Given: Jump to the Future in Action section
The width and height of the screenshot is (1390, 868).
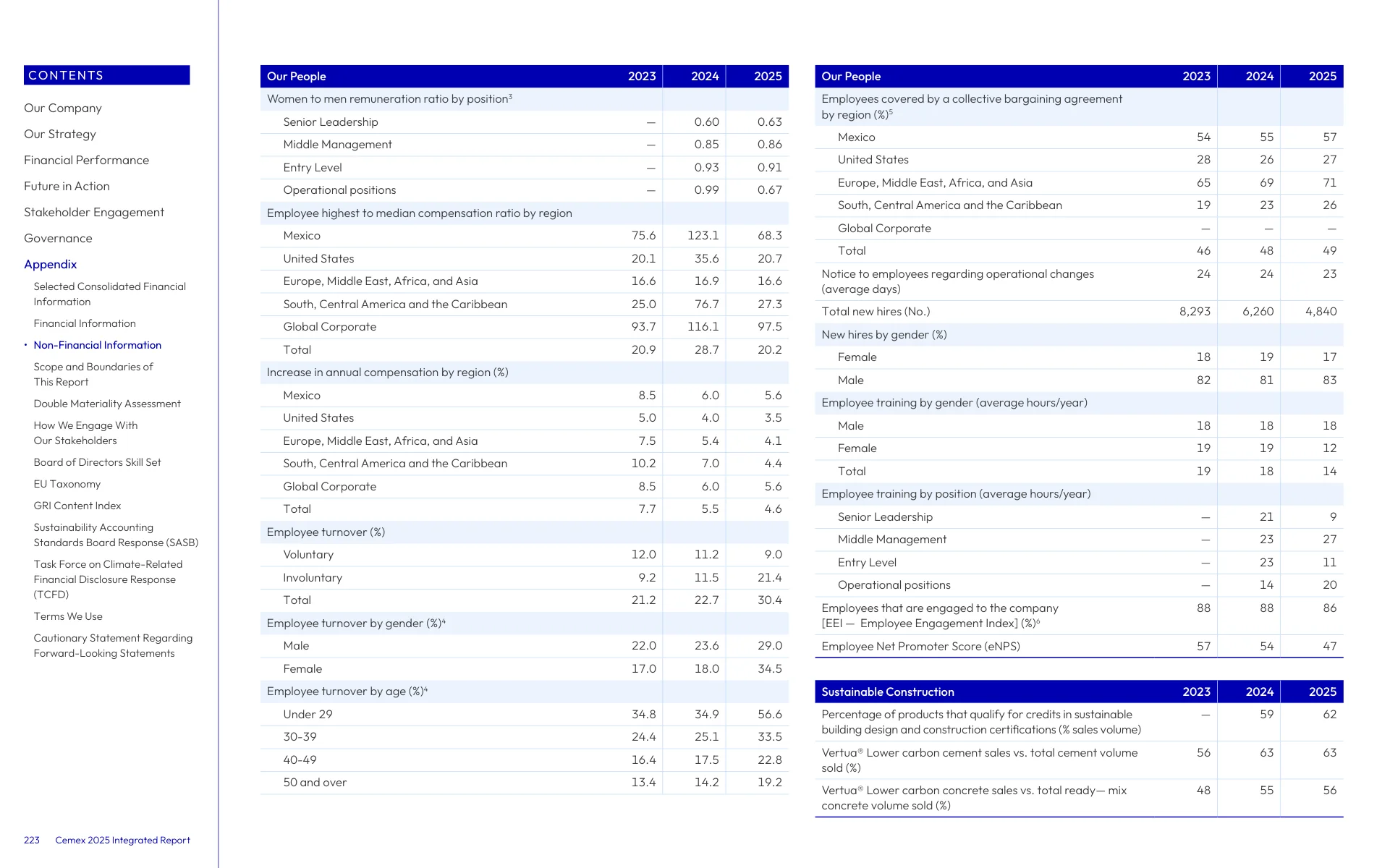Looking at the screenshot, I should click(x=67, y=187).
